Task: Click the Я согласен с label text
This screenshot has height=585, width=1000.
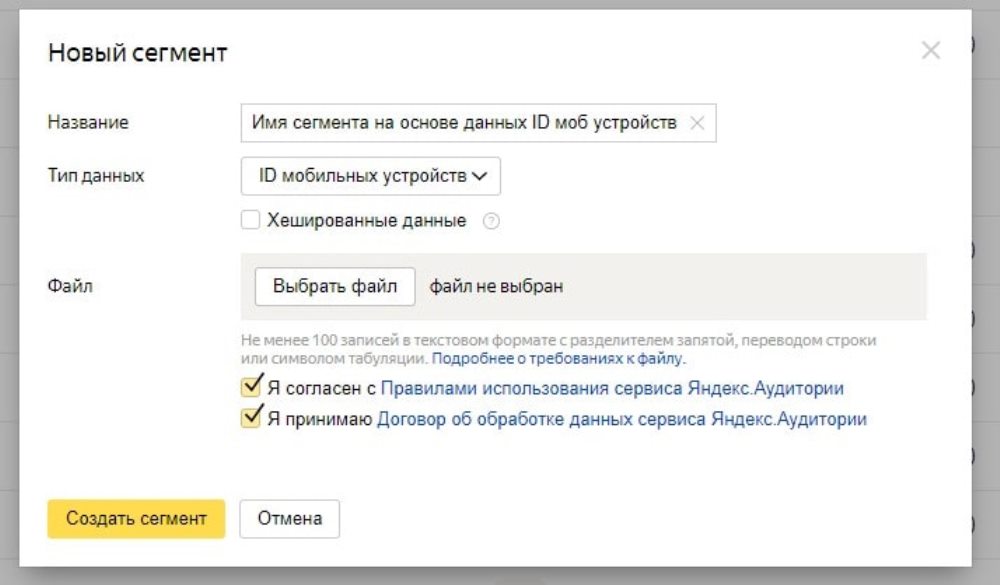Action: (320, 389)
